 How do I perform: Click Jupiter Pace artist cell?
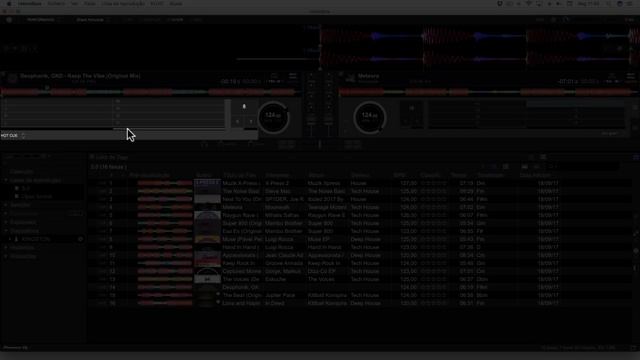pyautogui.click(x=280, y=295)
